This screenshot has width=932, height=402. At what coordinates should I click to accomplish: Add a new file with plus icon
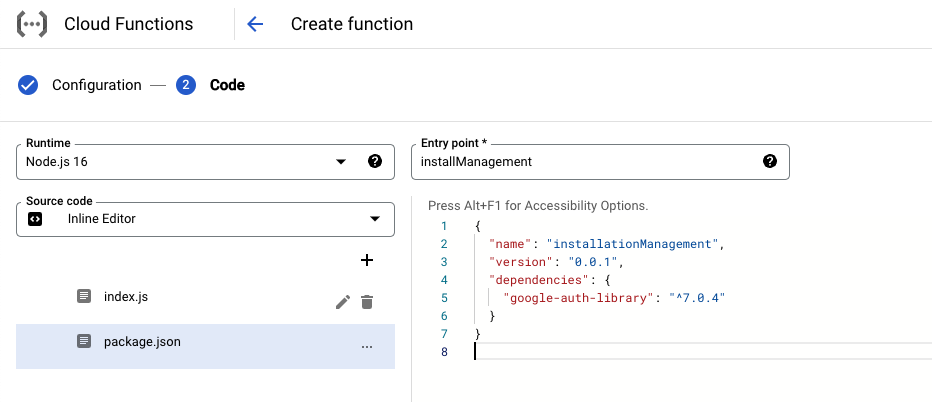pos(367,260)
